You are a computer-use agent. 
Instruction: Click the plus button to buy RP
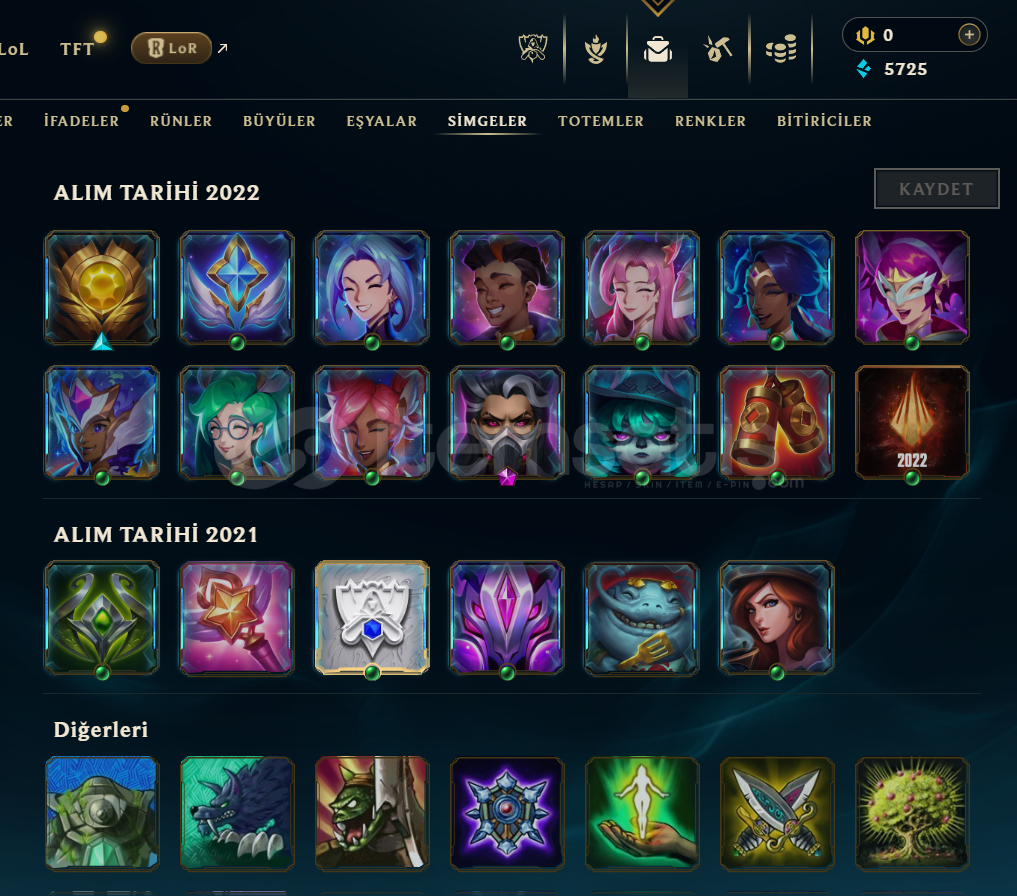(x=969, y=34)
